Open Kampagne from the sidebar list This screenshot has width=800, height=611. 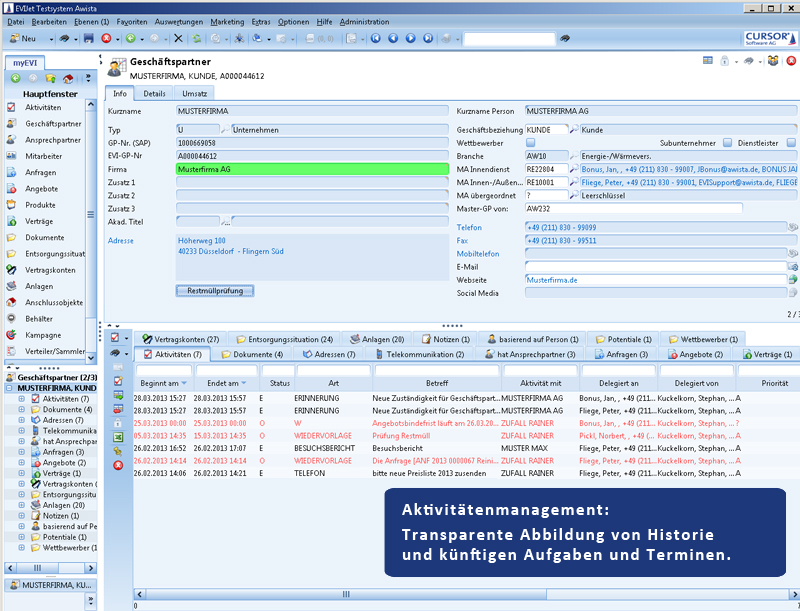coord(43,335)
